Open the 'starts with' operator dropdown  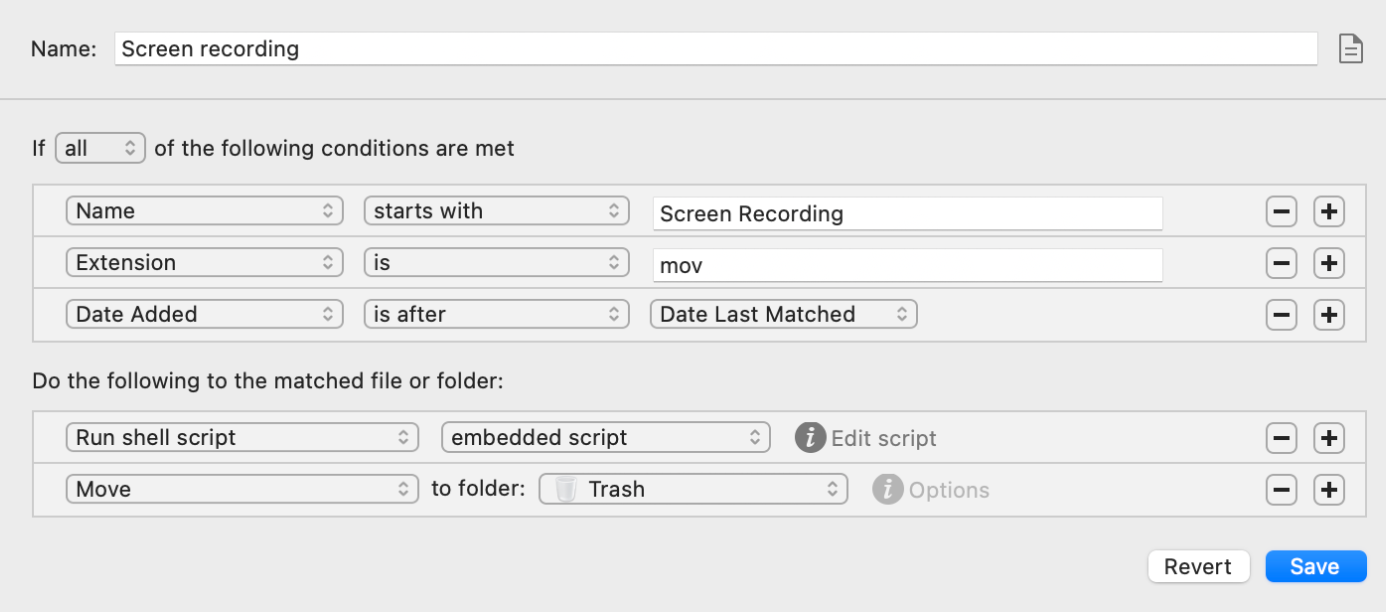[496, 211]
